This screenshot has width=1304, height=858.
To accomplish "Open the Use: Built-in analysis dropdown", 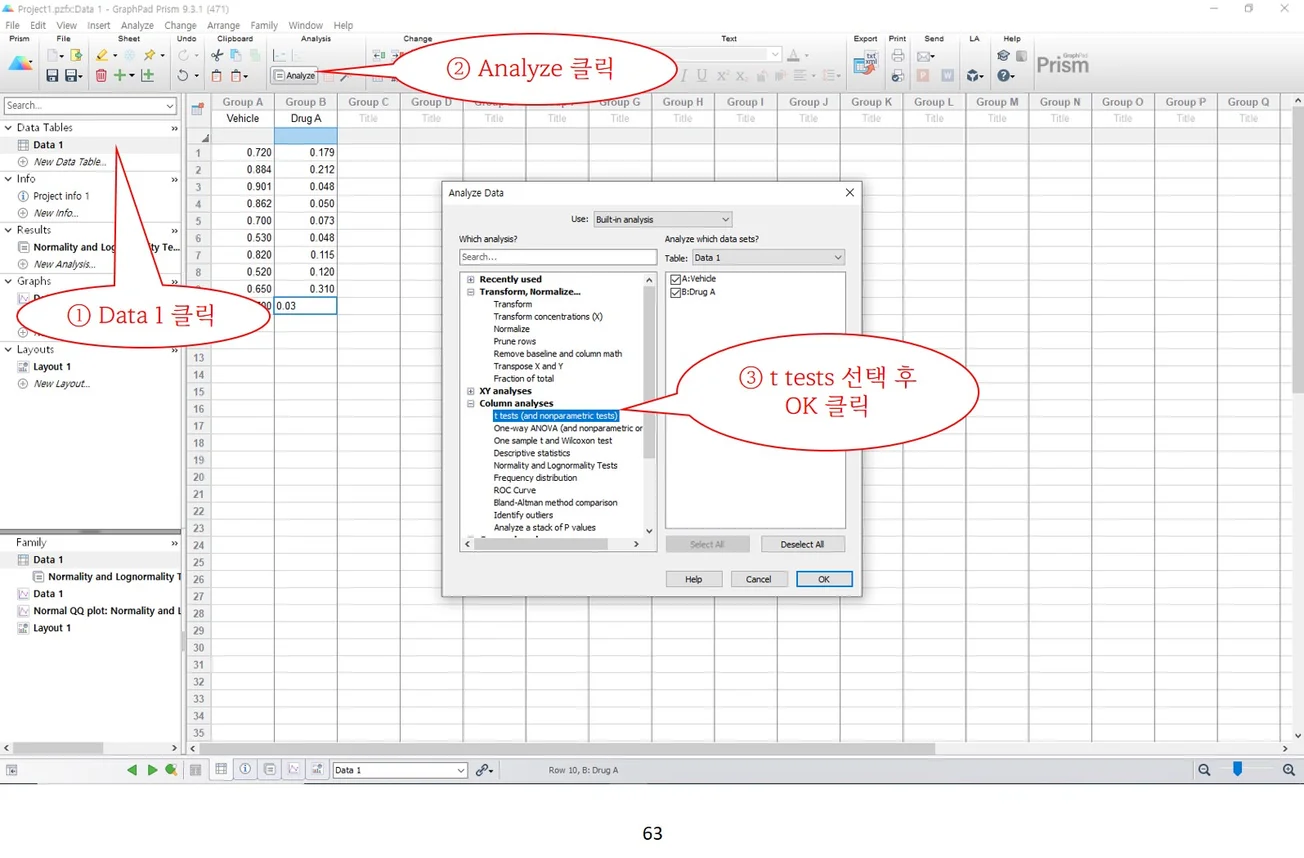I will coord(662,219).
